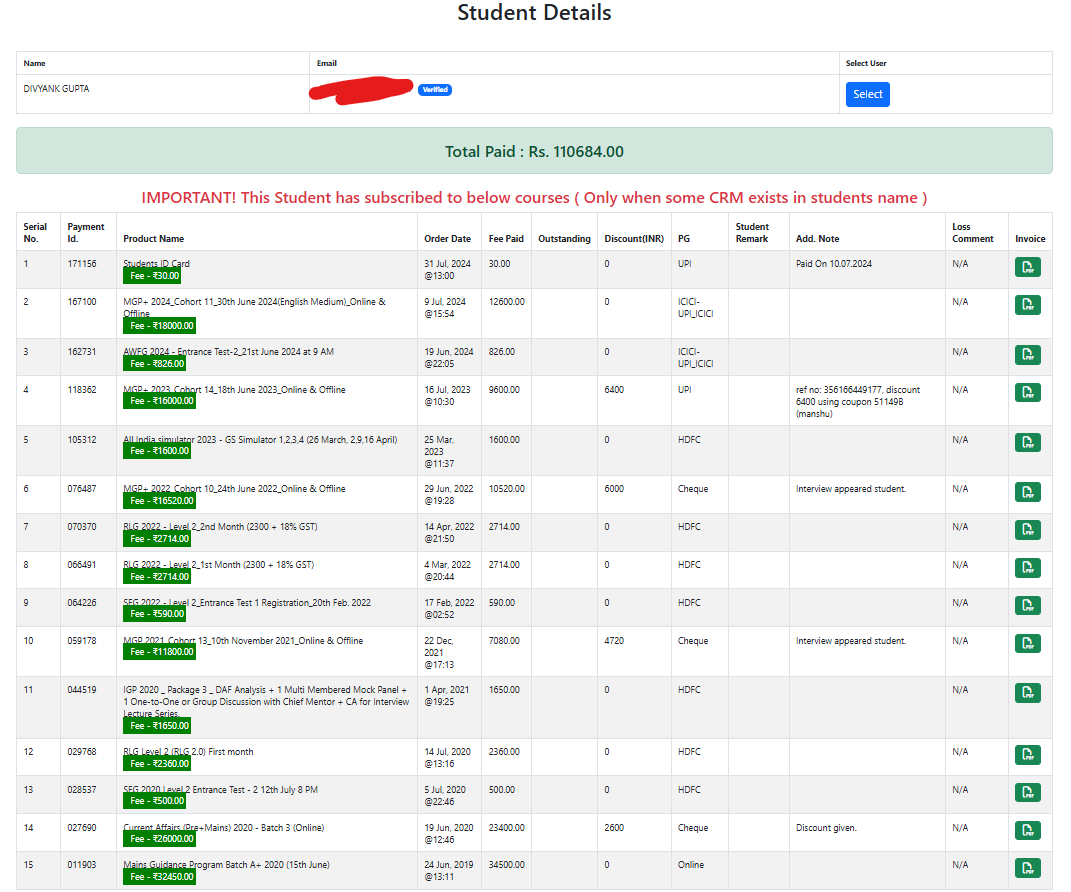Image resolution: width=1071 pixels, height=892 pixels.
Task: Click the blue Select user button
Action: click(x=867, y=94)
